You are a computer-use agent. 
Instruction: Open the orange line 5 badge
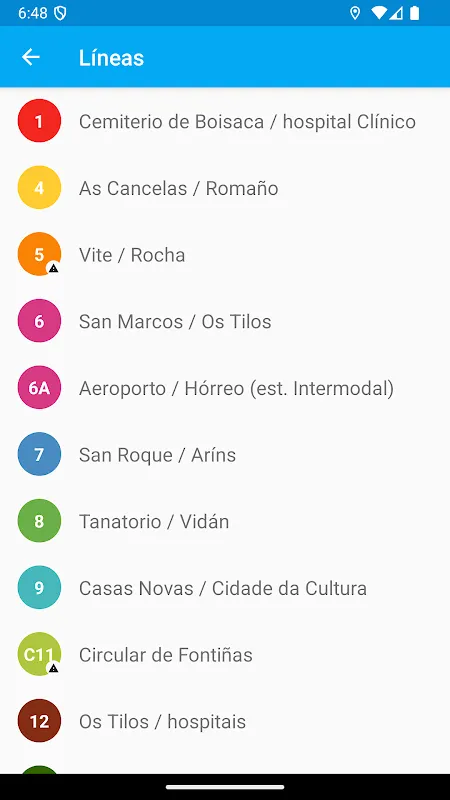click(x=39, y=254)
